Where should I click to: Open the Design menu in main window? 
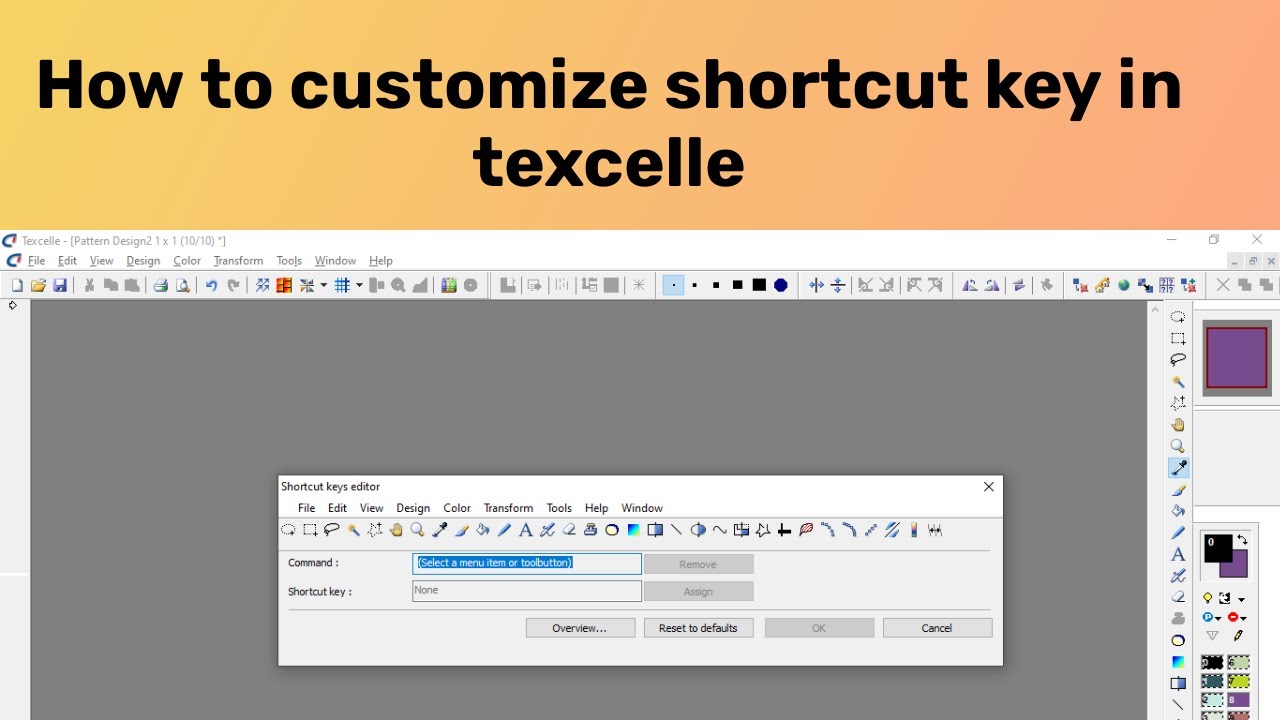click(x=143, y=261)
